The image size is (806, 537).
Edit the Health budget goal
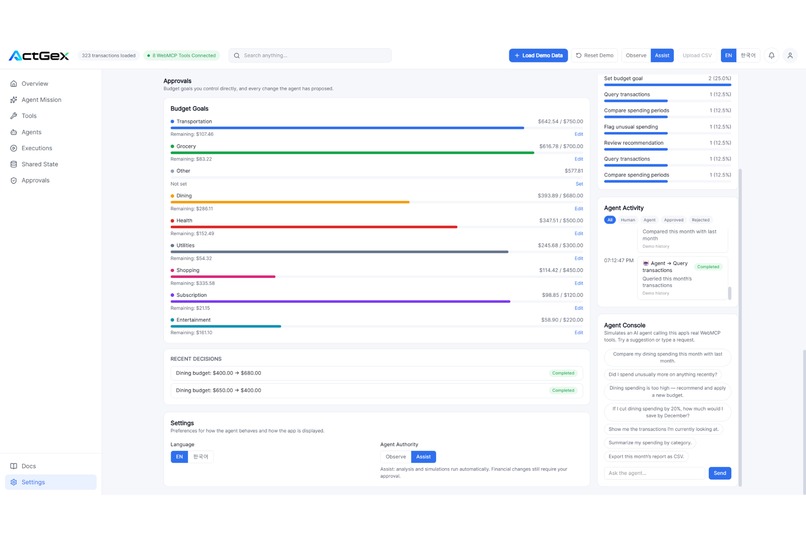579,233
